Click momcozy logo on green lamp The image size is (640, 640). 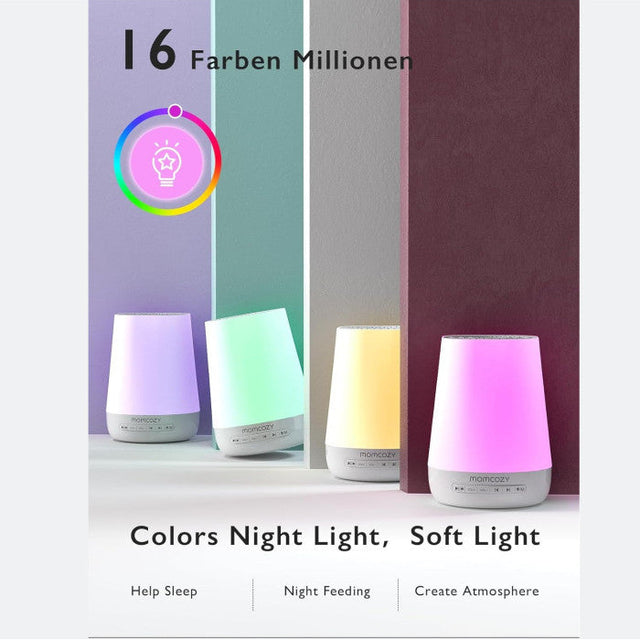coord(258,428)
